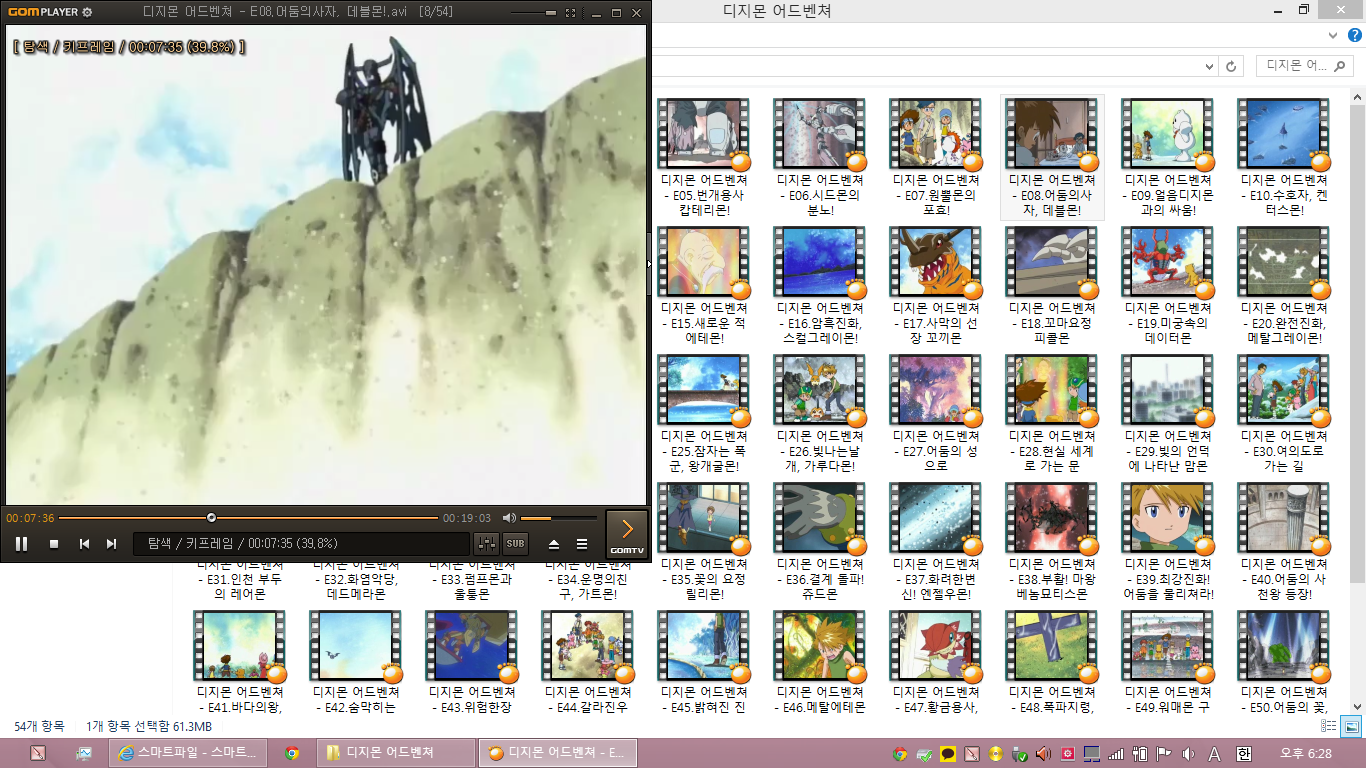Select the E10 episode video file
1366x768 pixels.
click(1284, 158)
